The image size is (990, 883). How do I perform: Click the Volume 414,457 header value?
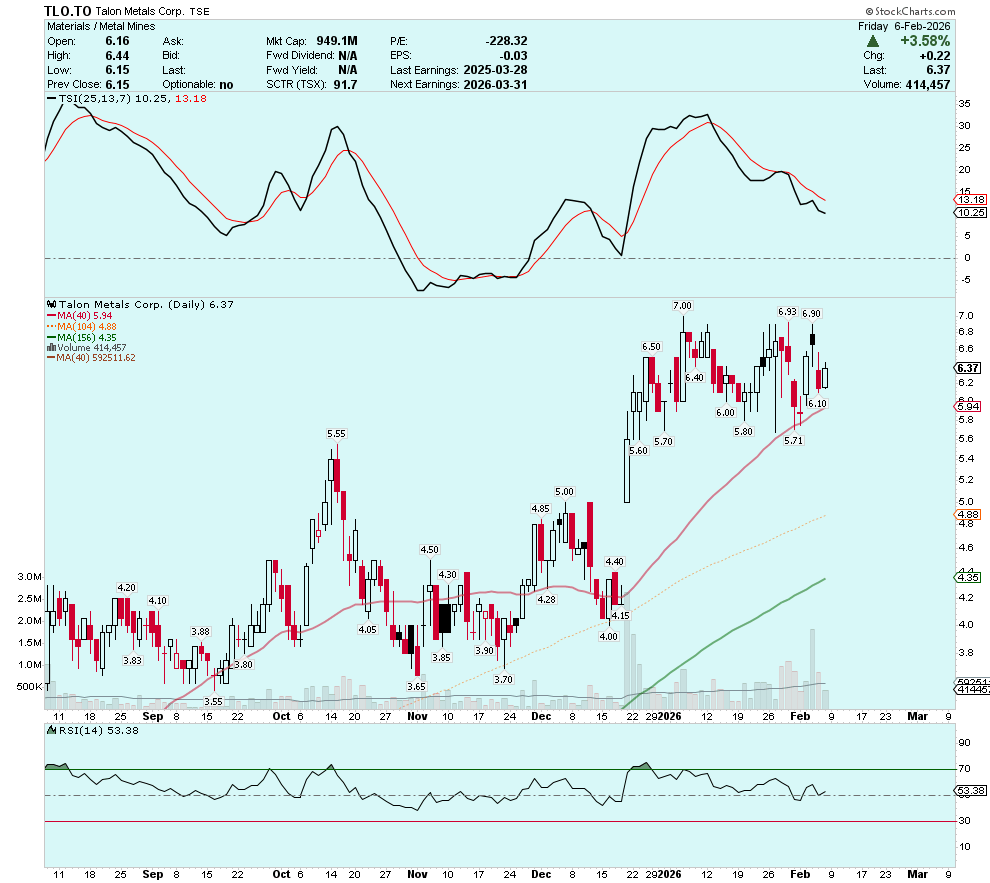point(927,85)
